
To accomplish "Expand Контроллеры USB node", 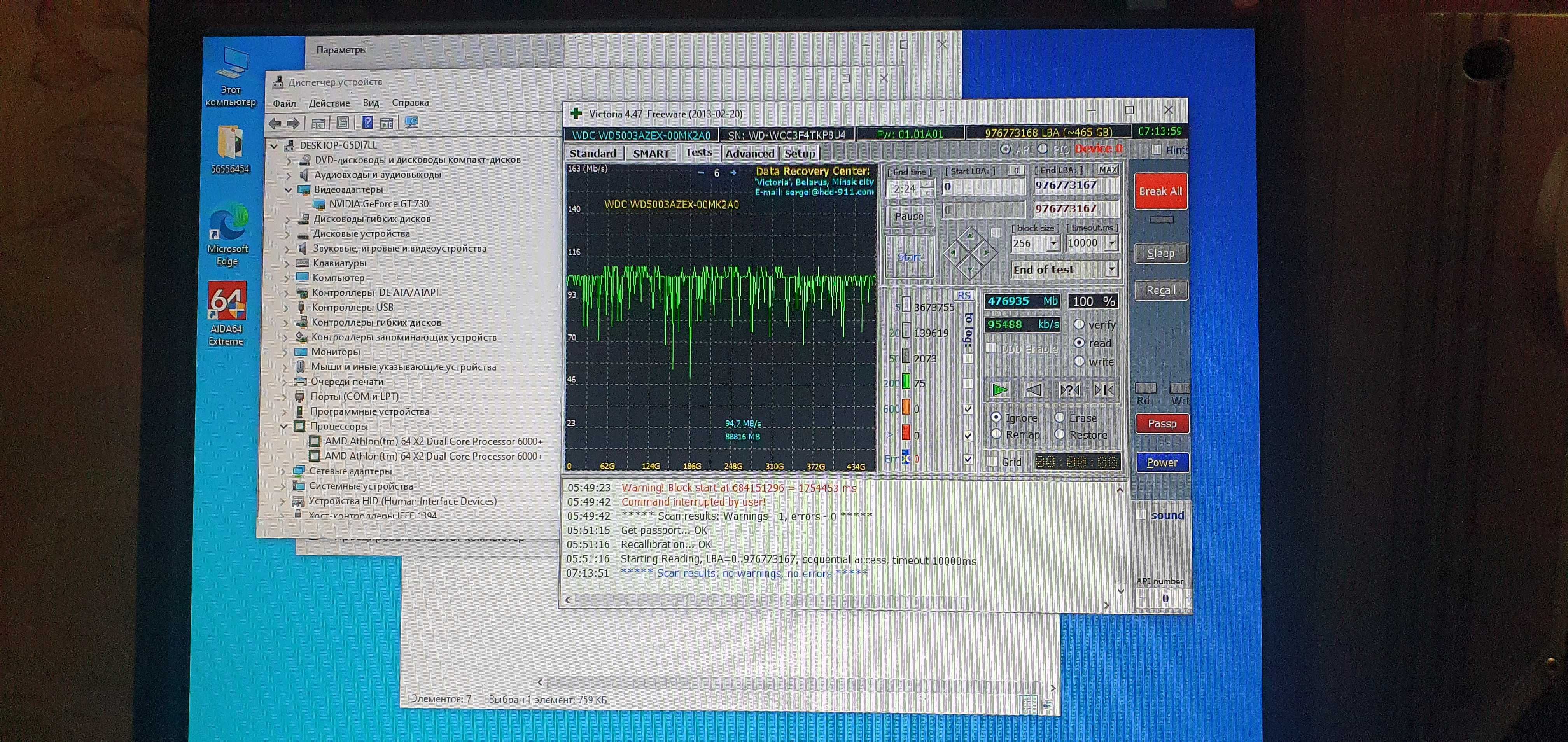I will click(x=287, y=307).
